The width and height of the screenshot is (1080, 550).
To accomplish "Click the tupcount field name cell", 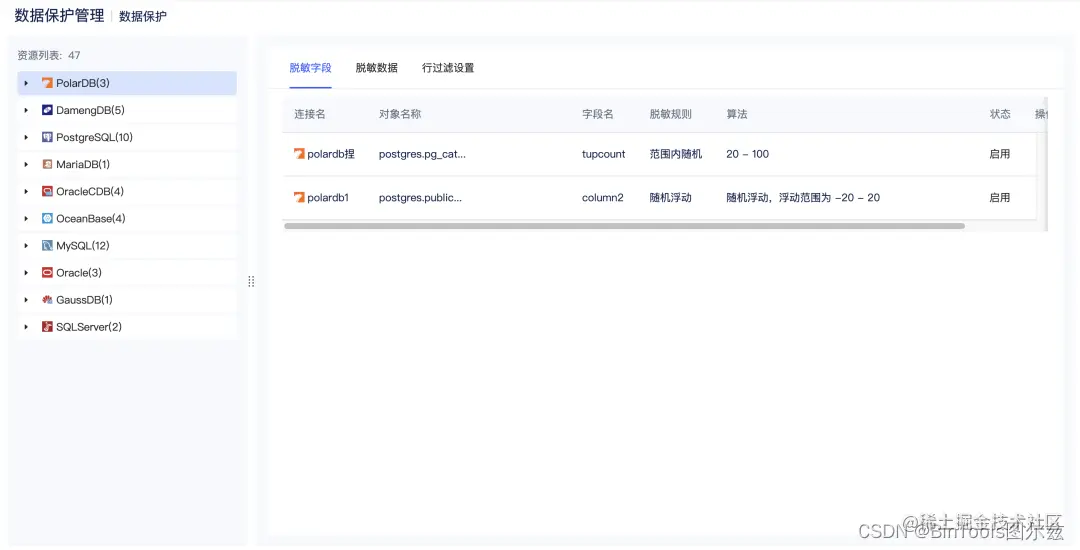I will (x=603, y=154).
